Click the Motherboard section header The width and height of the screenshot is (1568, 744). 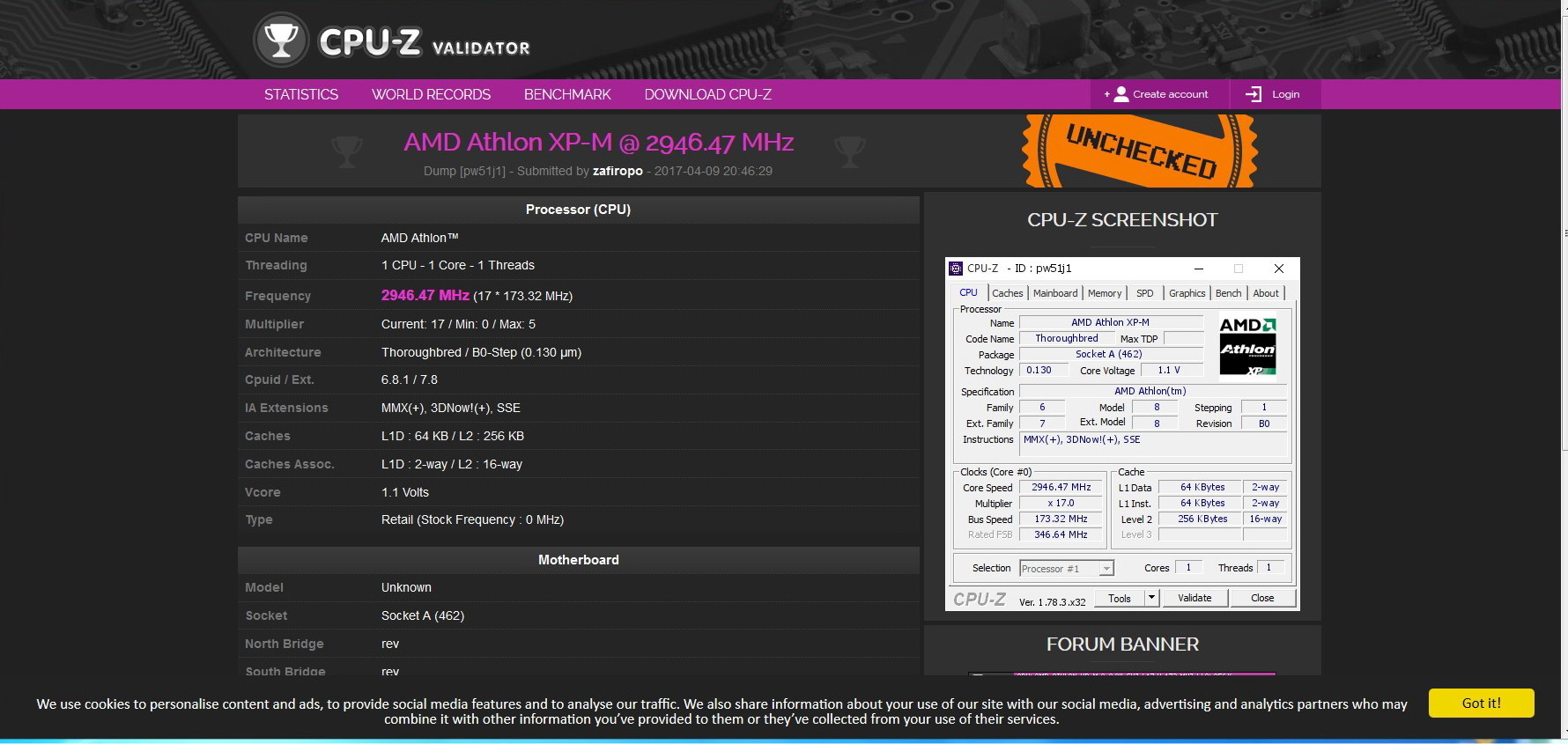click(578, 560)
